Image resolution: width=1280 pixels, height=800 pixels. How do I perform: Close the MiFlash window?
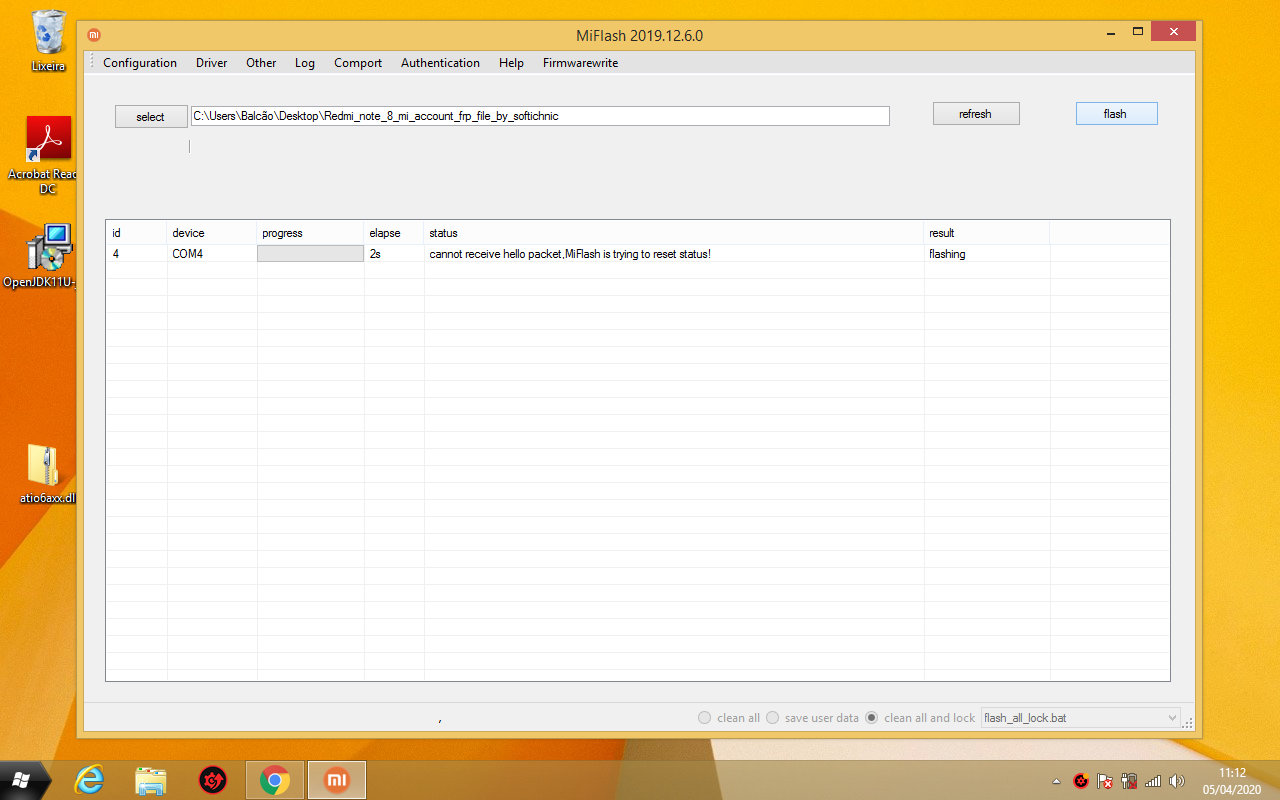(x=1173, y=32)
